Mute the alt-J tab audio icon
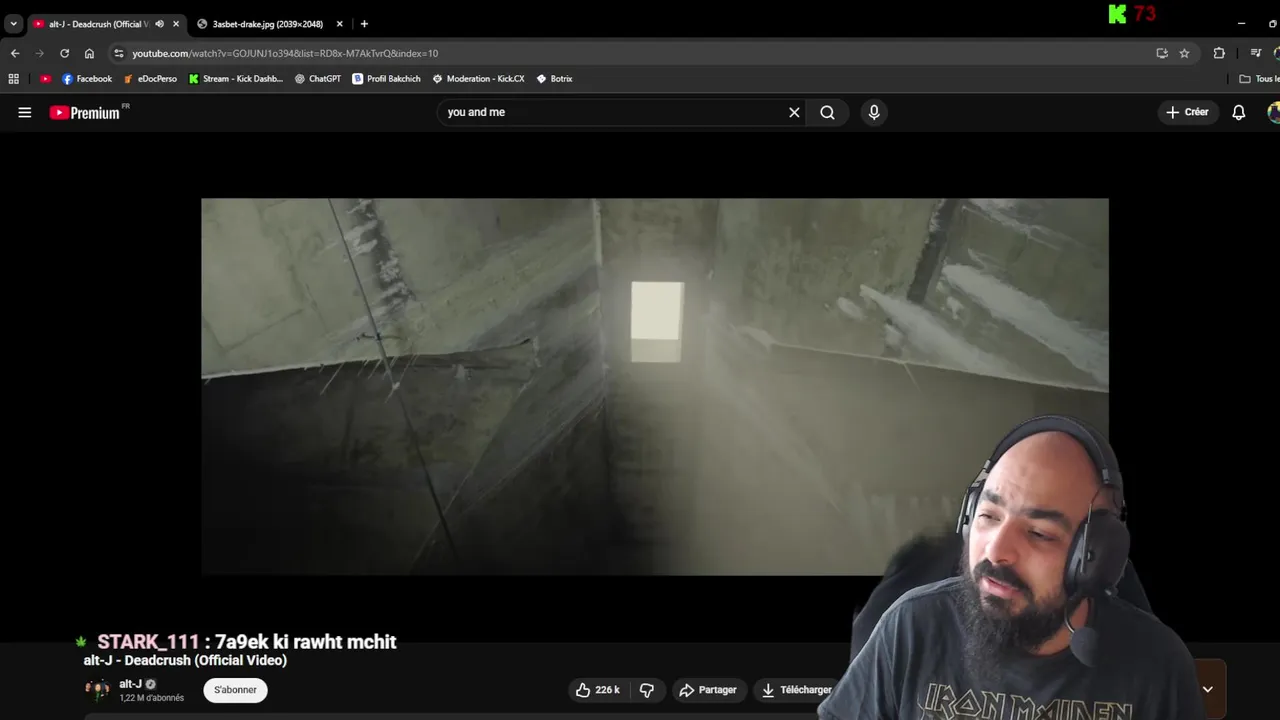The image size is (1280, 720). (x=159, y=24)
